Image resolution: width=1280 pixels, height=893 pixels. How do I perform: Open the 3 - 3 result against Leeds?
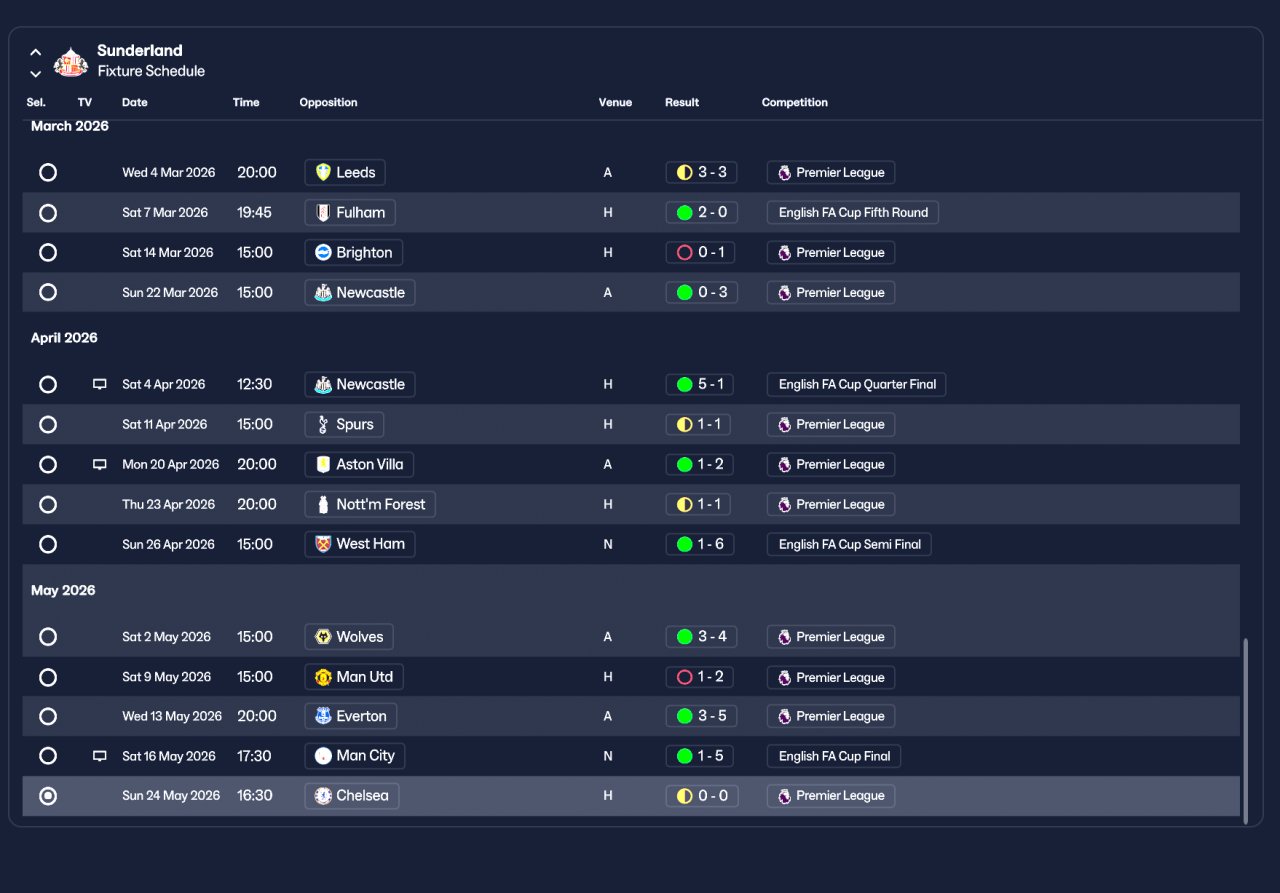pos(701,172)
